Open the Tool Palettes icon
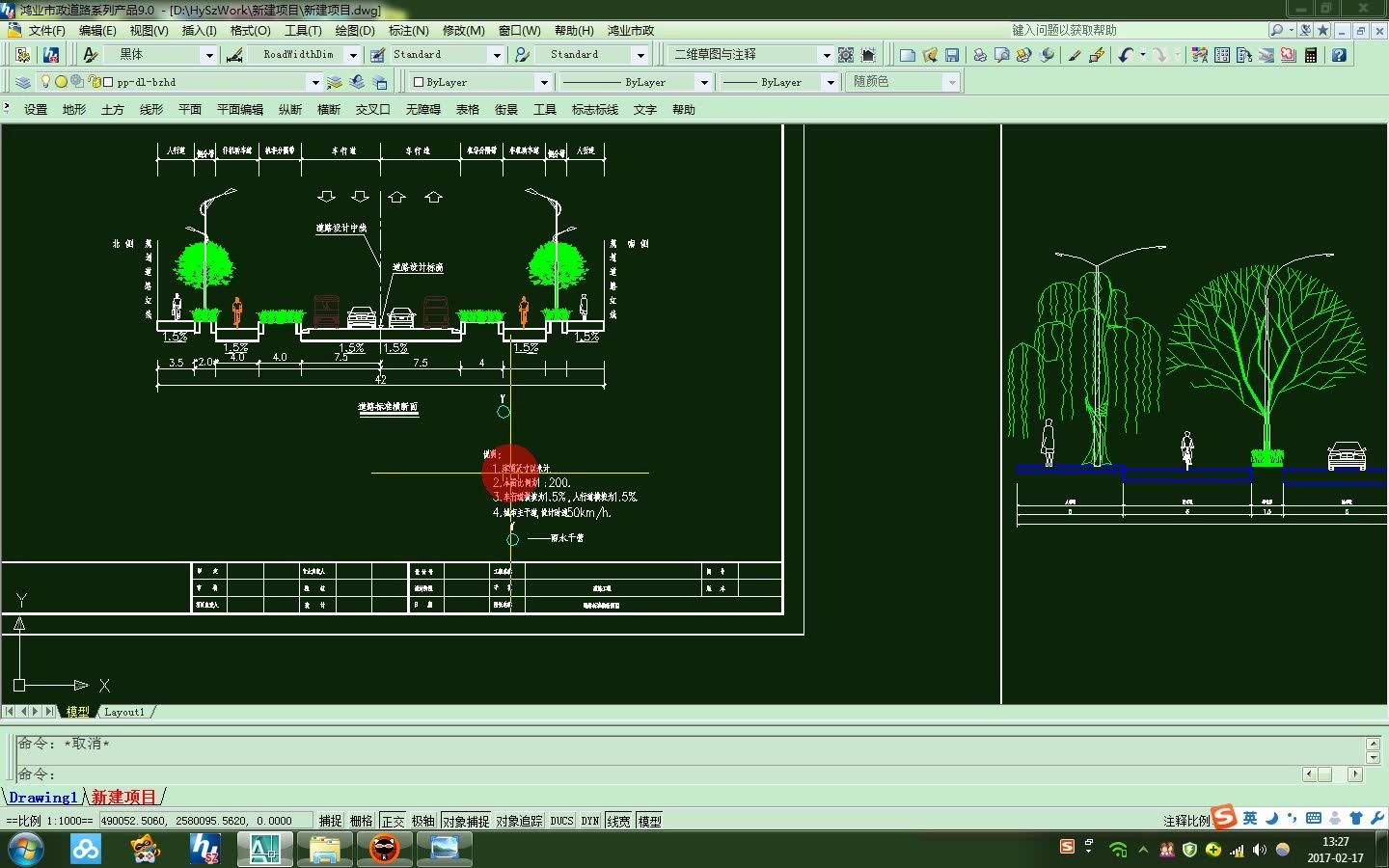 point(1244,55)
